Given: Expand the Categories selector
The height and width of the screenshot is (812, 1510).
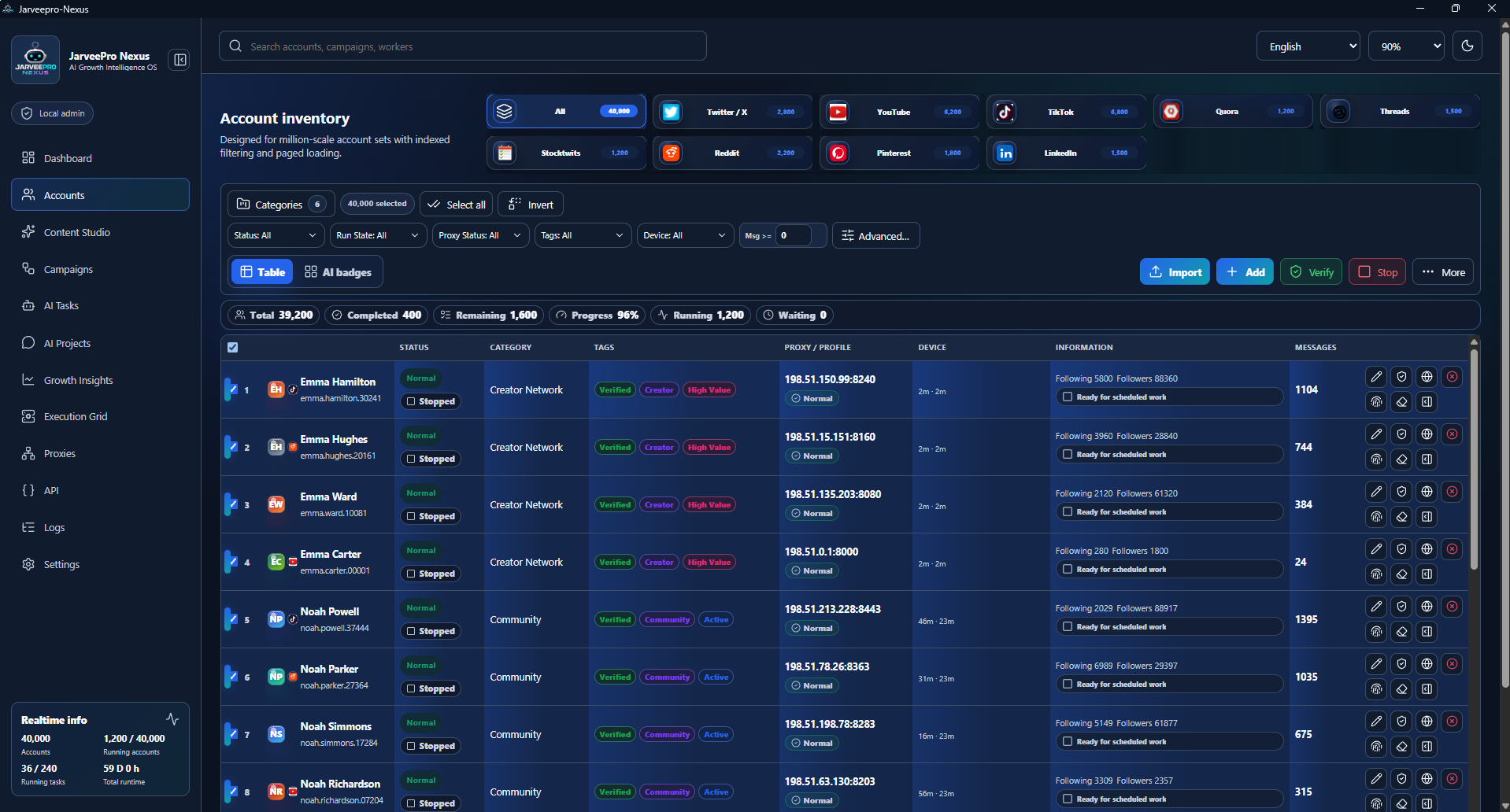Looking at the screenshot, I should 281,205.
